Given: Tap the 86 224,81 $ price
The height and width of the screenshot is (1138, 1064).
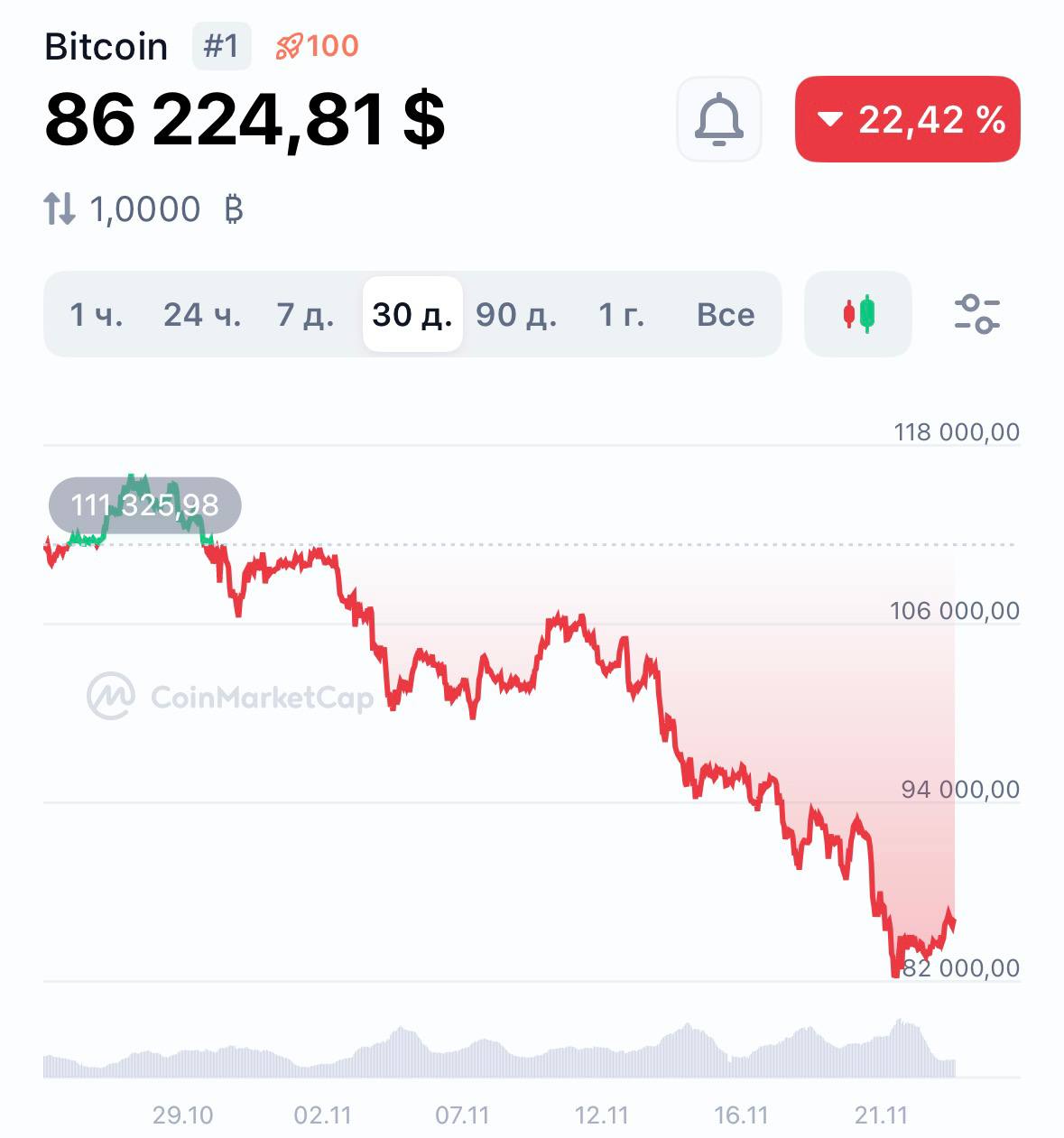Looking at the screenshot, I should tap(245, 119).
